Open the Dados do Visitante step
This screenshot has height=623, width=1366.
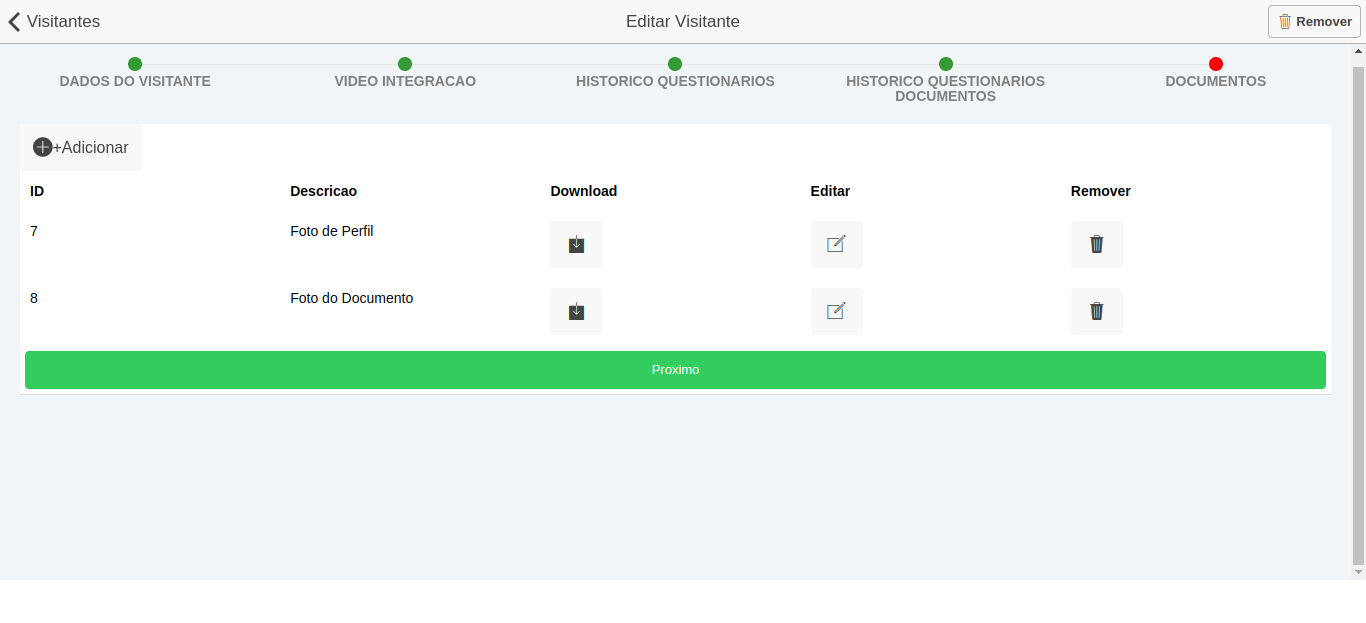click(135, 81)
